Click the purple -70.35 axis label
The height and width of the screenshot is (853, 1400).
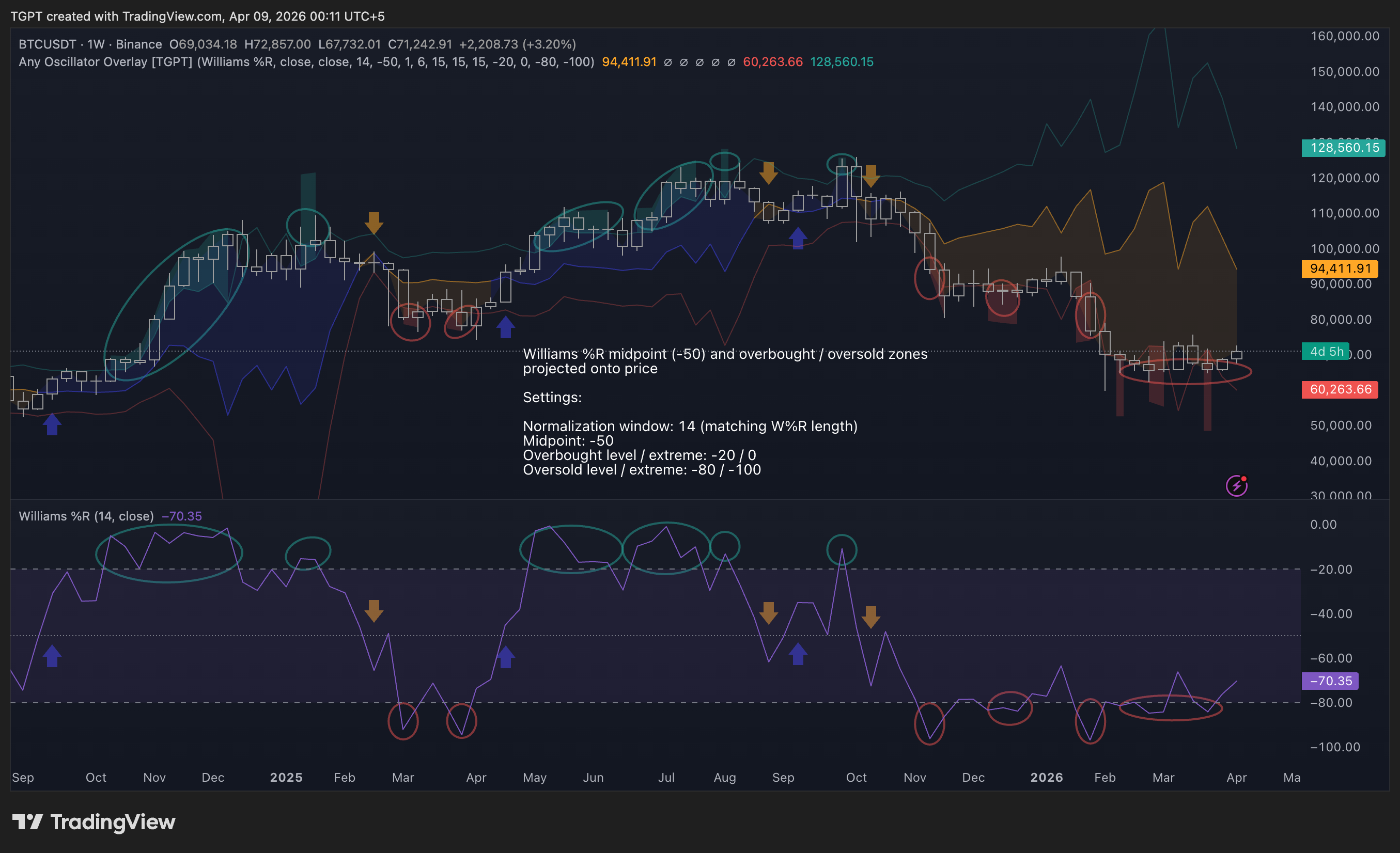tap(1330, 681)
